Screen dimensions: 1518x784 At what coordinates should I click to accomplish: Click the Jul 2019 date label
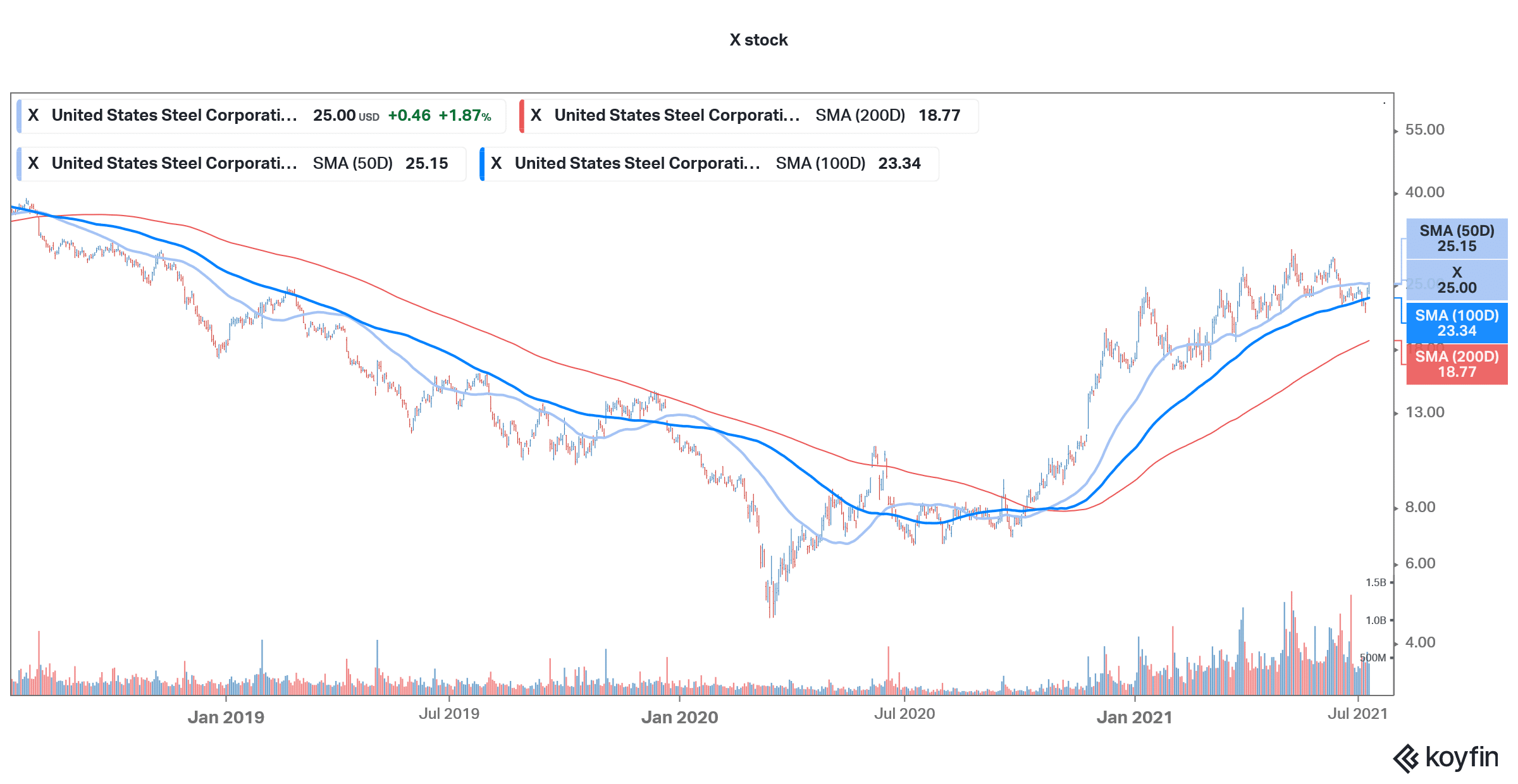tap(449, 714)
